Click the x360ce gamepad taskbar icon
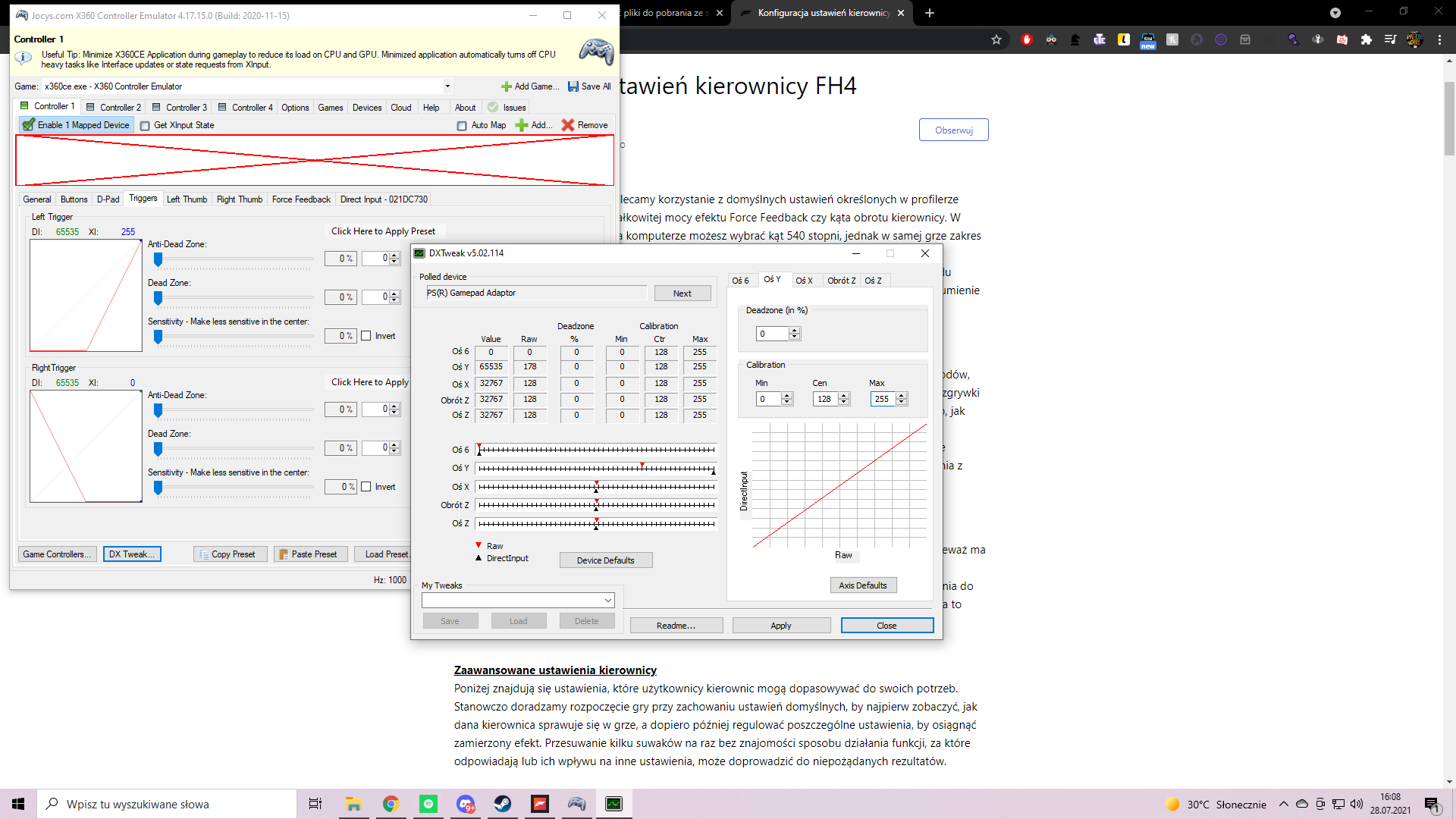The height and width of the screenshot is (819, 1456). point(577,804)
